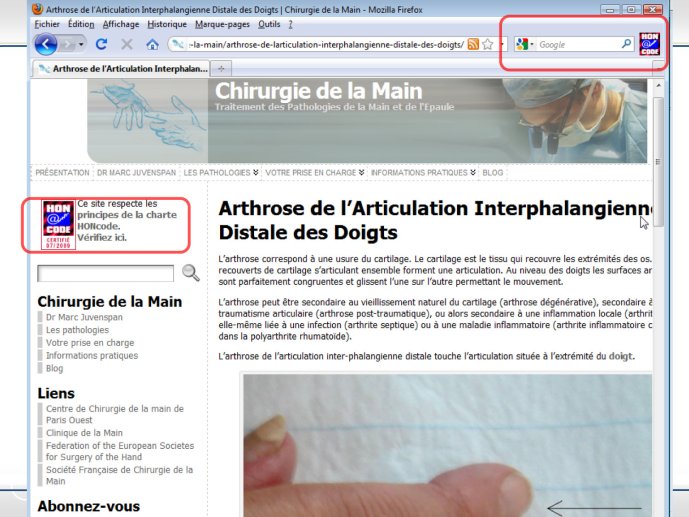Reload the page with the refresh icon
This screenshot has width=689, height=517.
tap(102, 44)
